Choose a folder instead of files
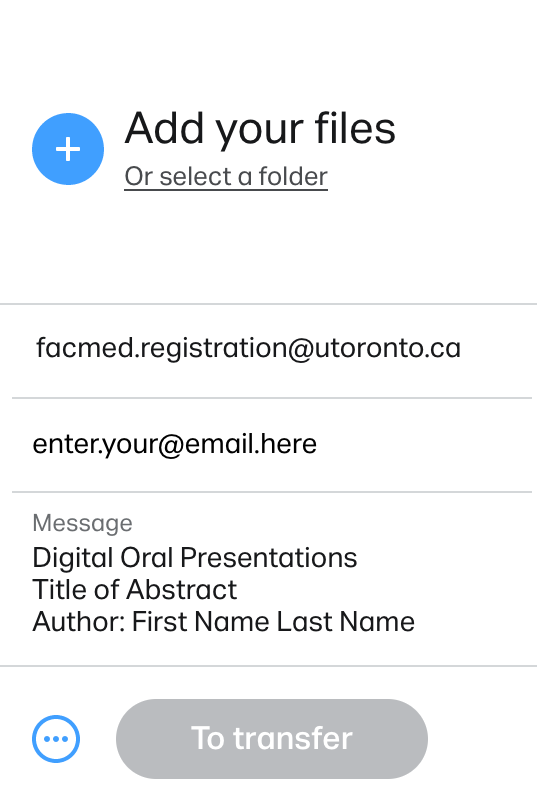The height and width of the screenshot is (796, 537). [226, 177]
